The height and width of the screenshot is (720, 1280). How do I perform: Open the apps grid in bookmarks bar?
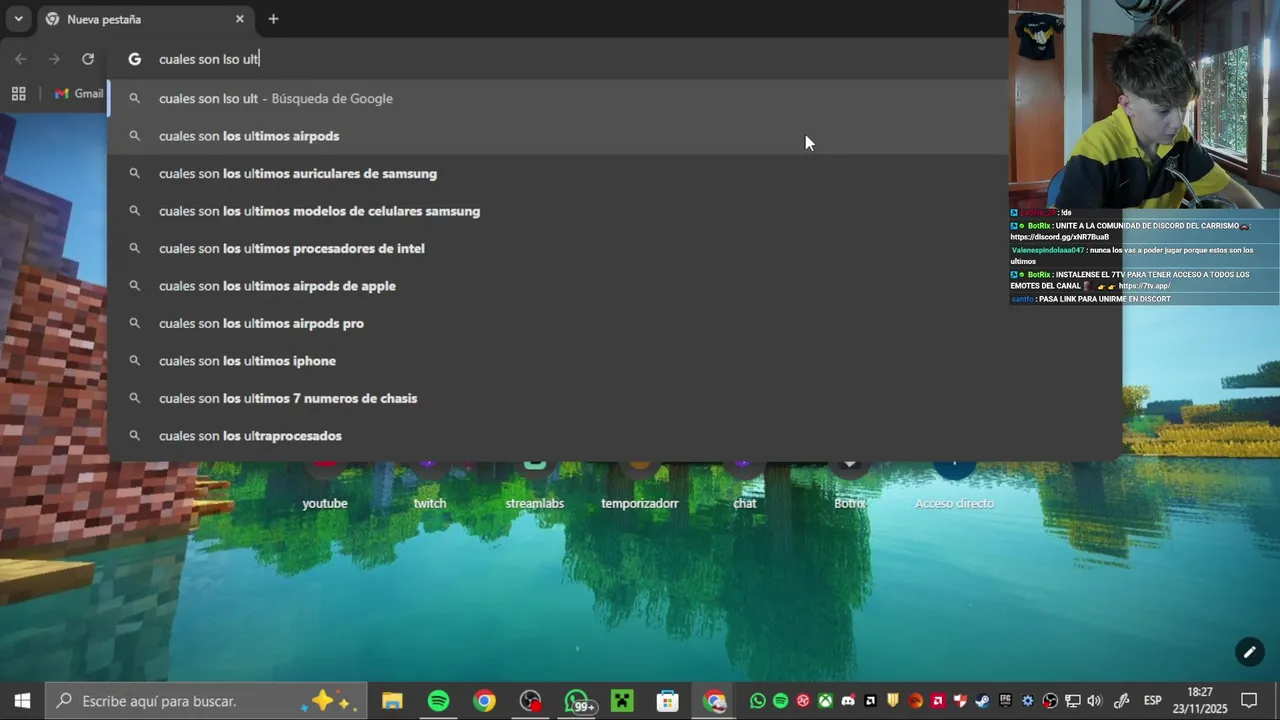18,93
